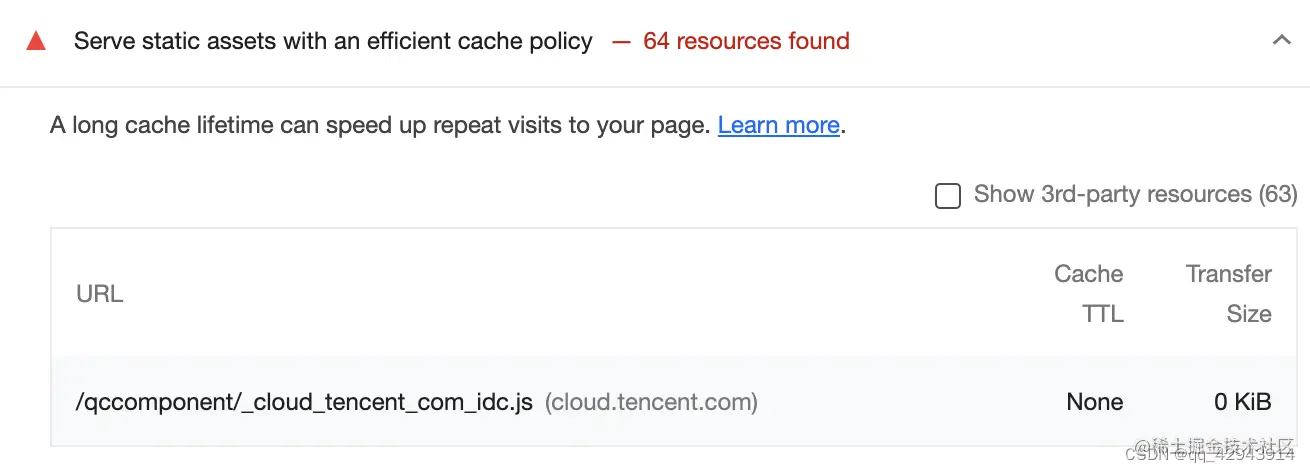Screen dimensions: 1310x472
Task: Collapse the cache policy audit chevron
Action: pyautogui.click(x=1281, y=41)
